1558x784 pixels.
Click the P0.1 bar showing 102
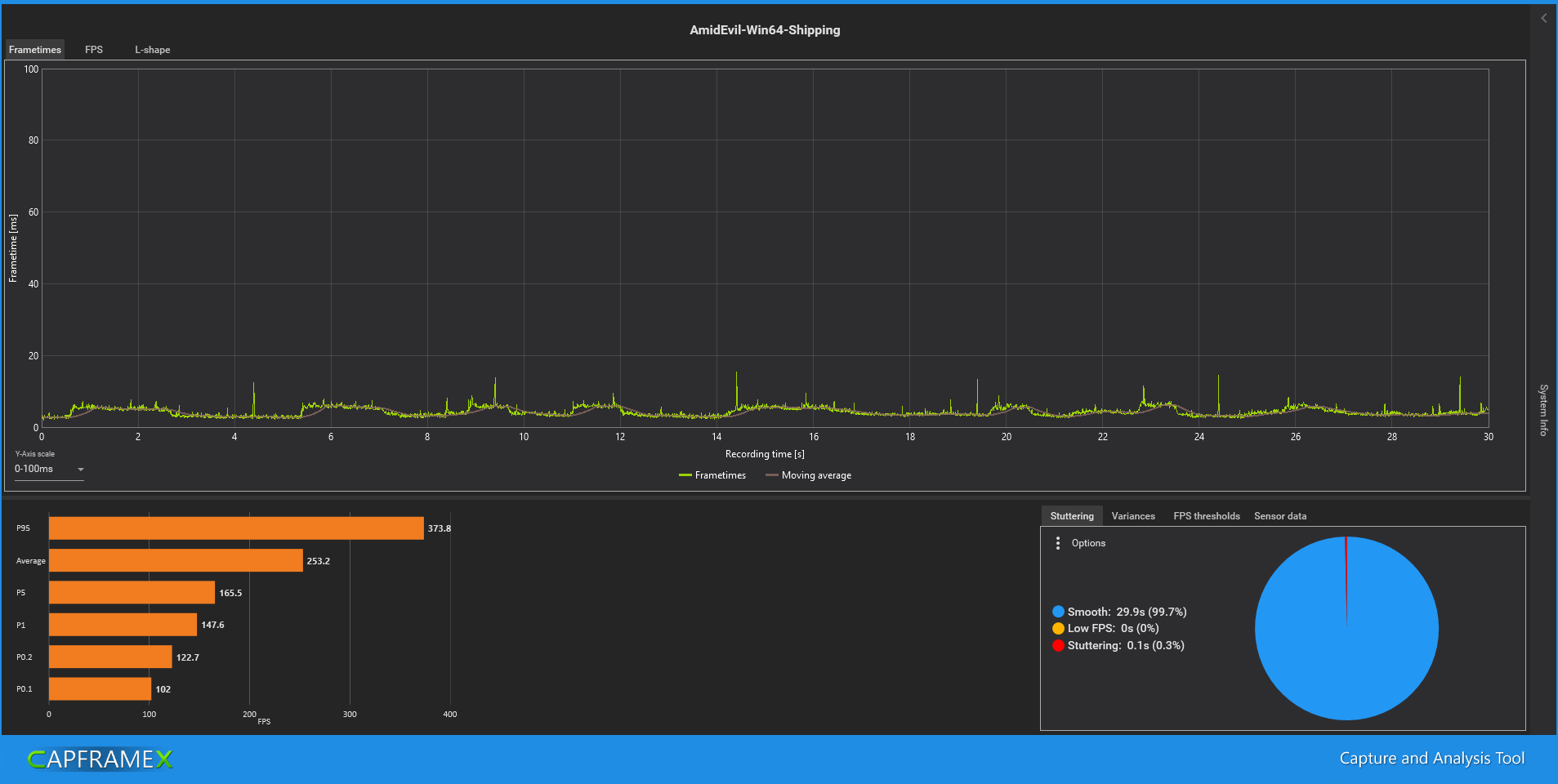coord(100,688)
